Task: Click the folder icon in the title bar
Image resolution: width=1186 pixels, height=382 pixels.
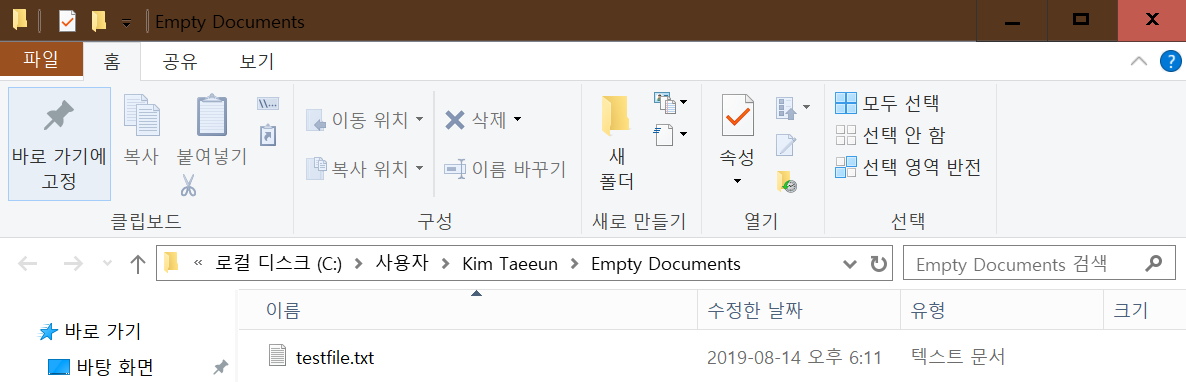Action: [19, 20]
